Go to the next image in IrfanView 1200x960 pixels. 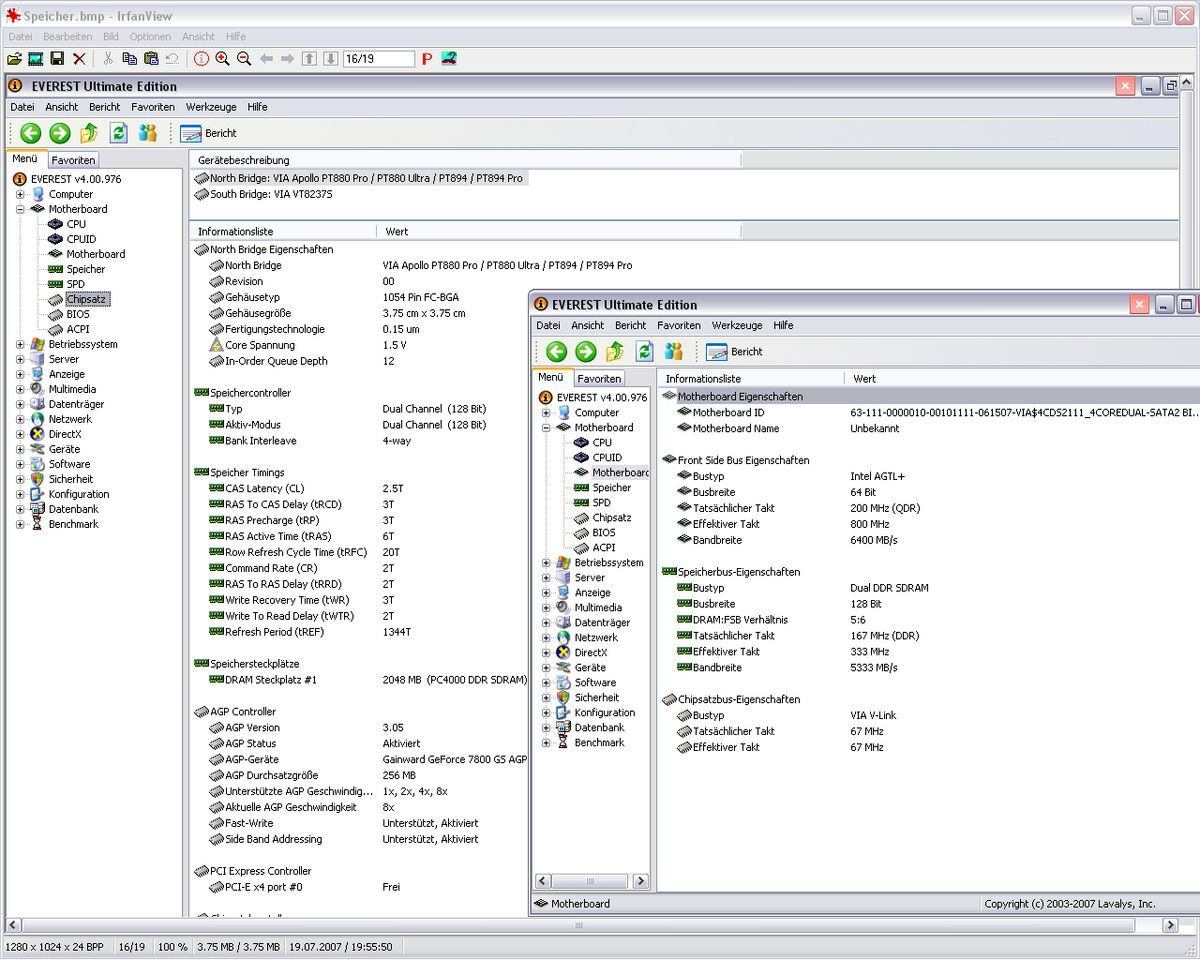click(x=288, y=59)
